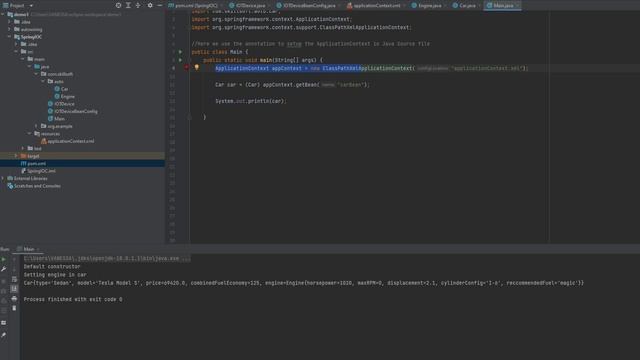
Task: Expand the test folder
Action: (x=23, y=148)
